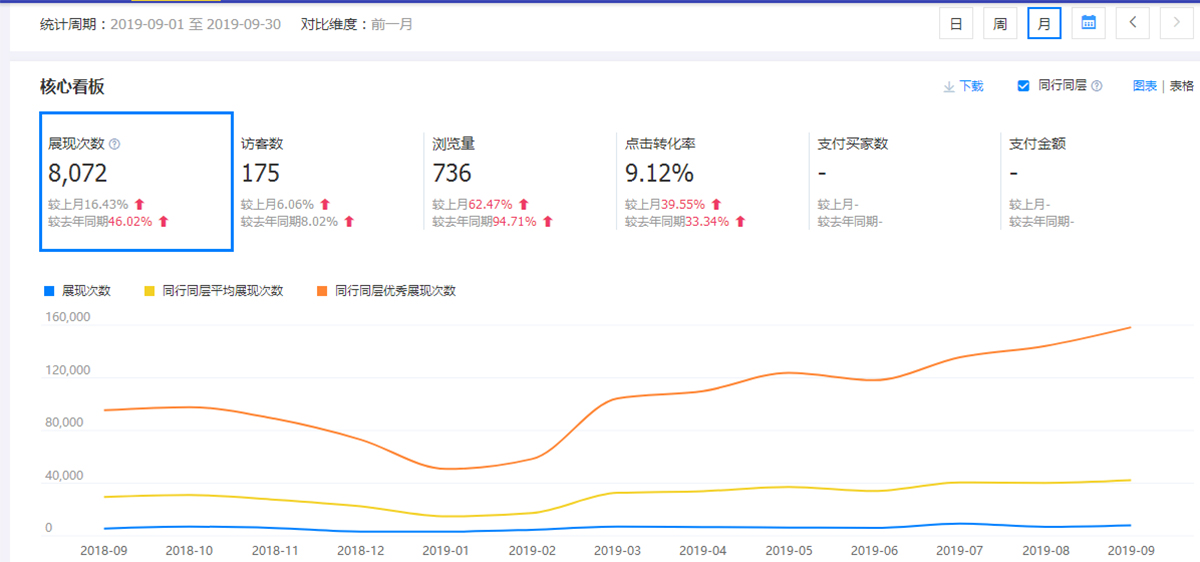
Task: Click the 175 visitors value
Action: pyautogui.click(x=261, y=174)
